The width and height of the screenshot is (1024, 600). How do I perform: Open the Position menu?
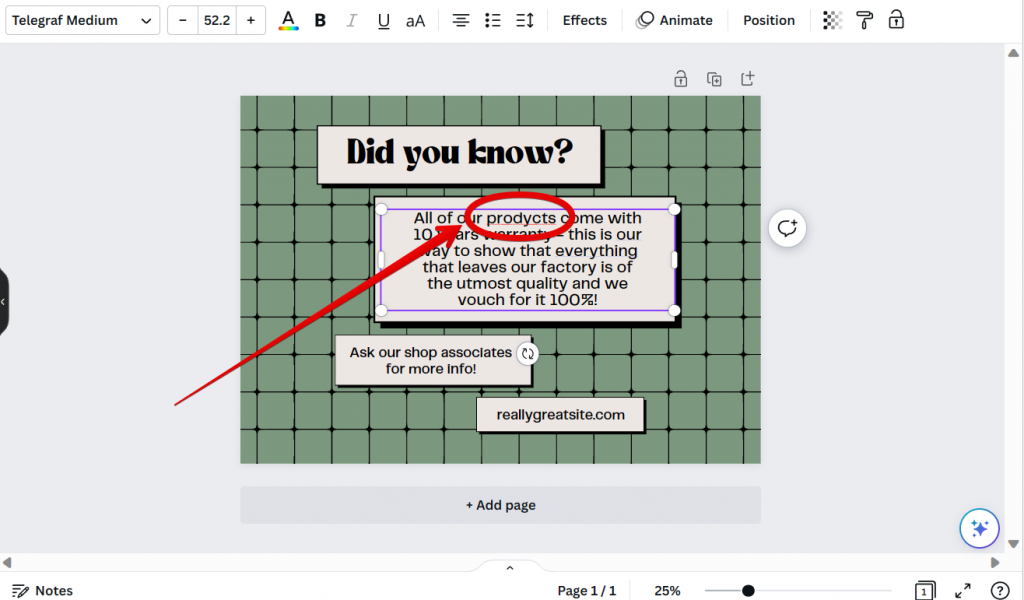point(769,20)
